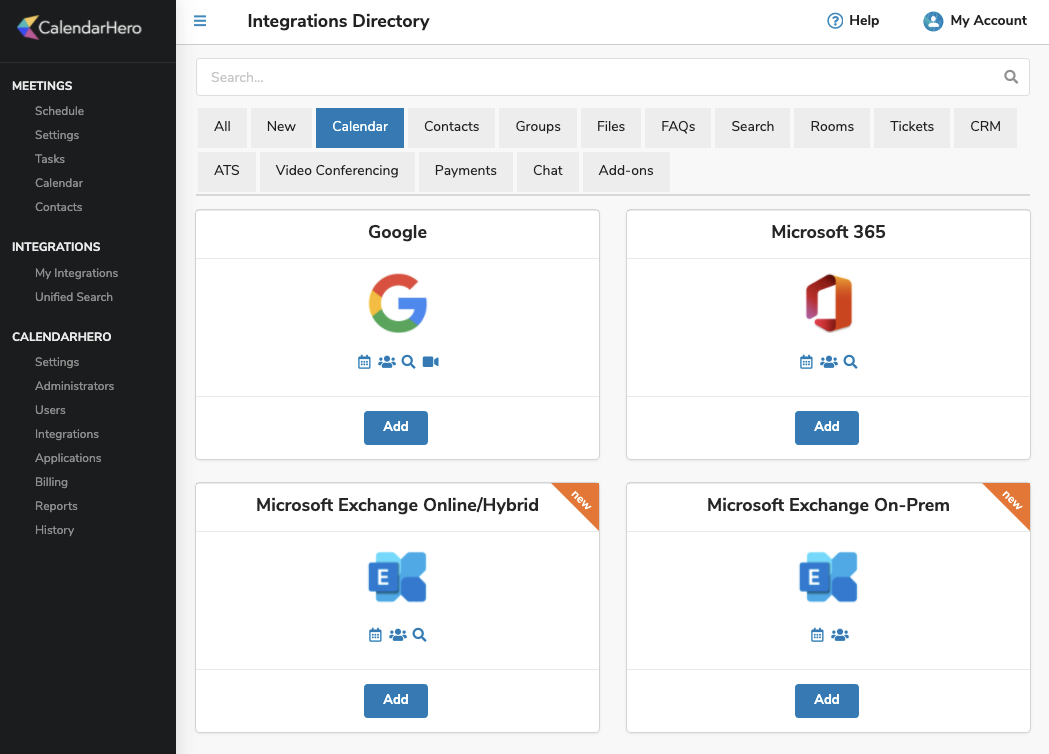Click people icon on Exchange On-Prem card
The height and width of the screenshot is (754, 1049).
[x=840, y=635]
